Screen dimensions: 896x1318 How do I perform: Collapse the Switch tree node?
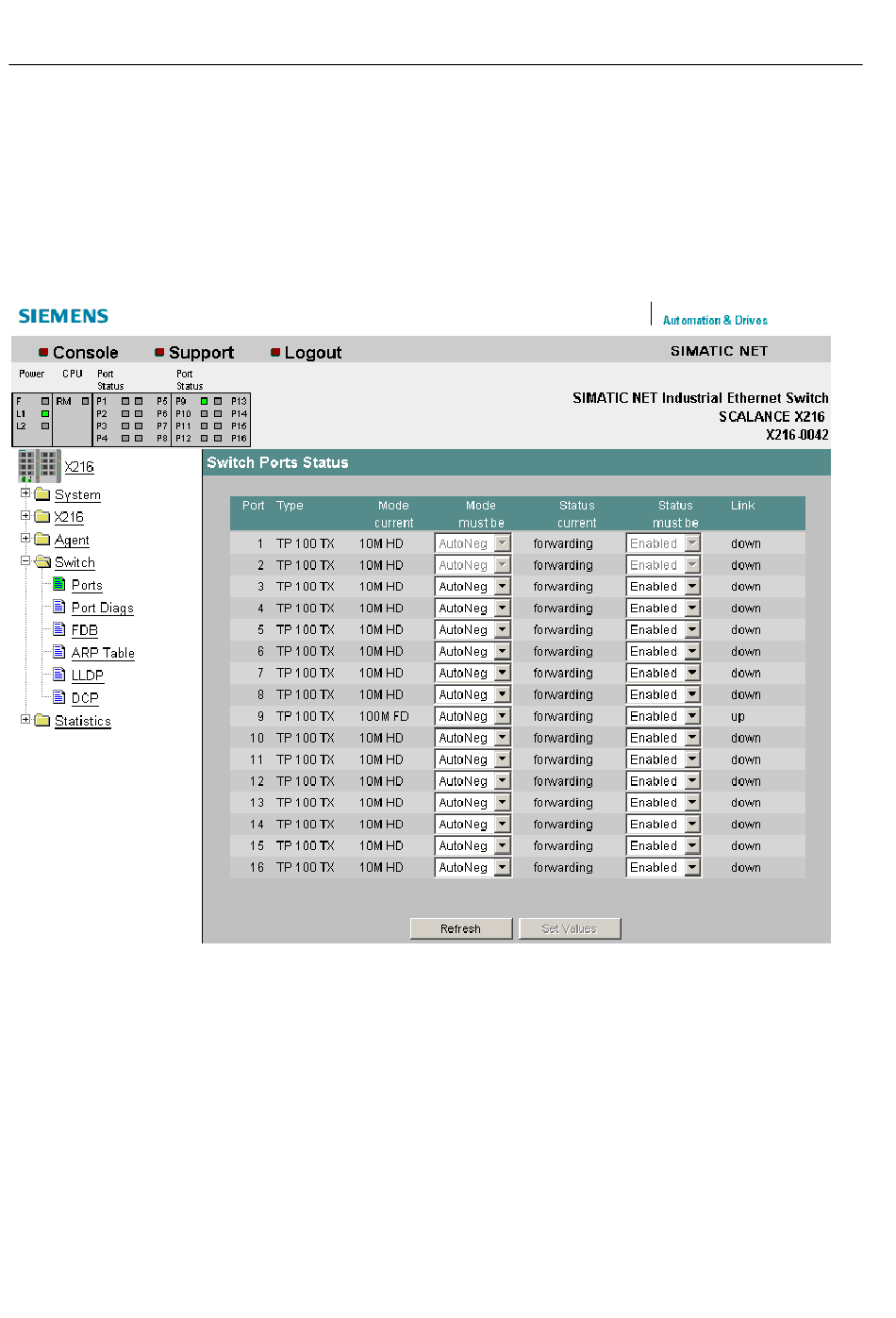click(25, 560)
